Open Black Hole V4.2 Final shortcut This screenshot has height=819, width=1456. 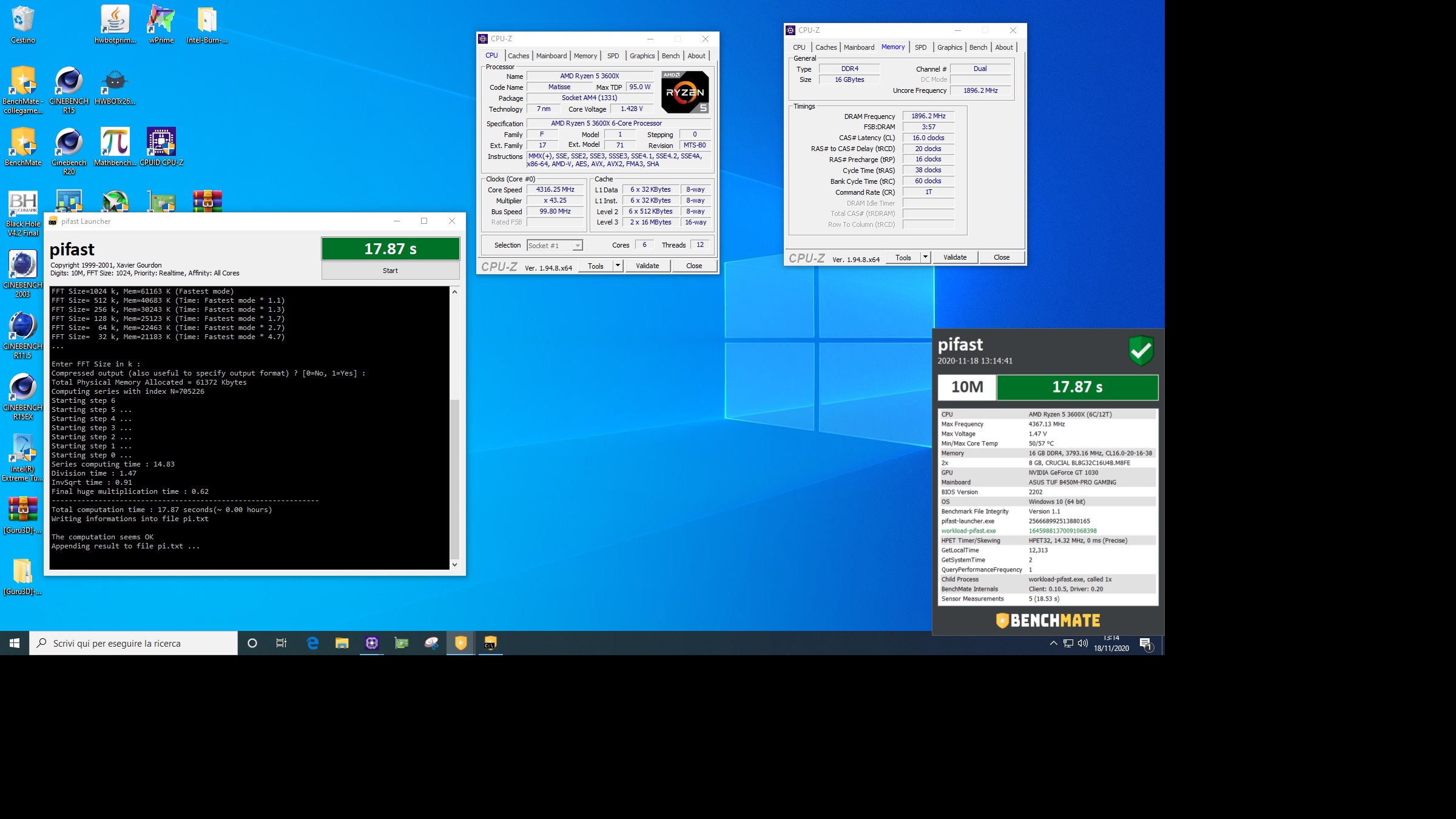click(x=23, y=213)
